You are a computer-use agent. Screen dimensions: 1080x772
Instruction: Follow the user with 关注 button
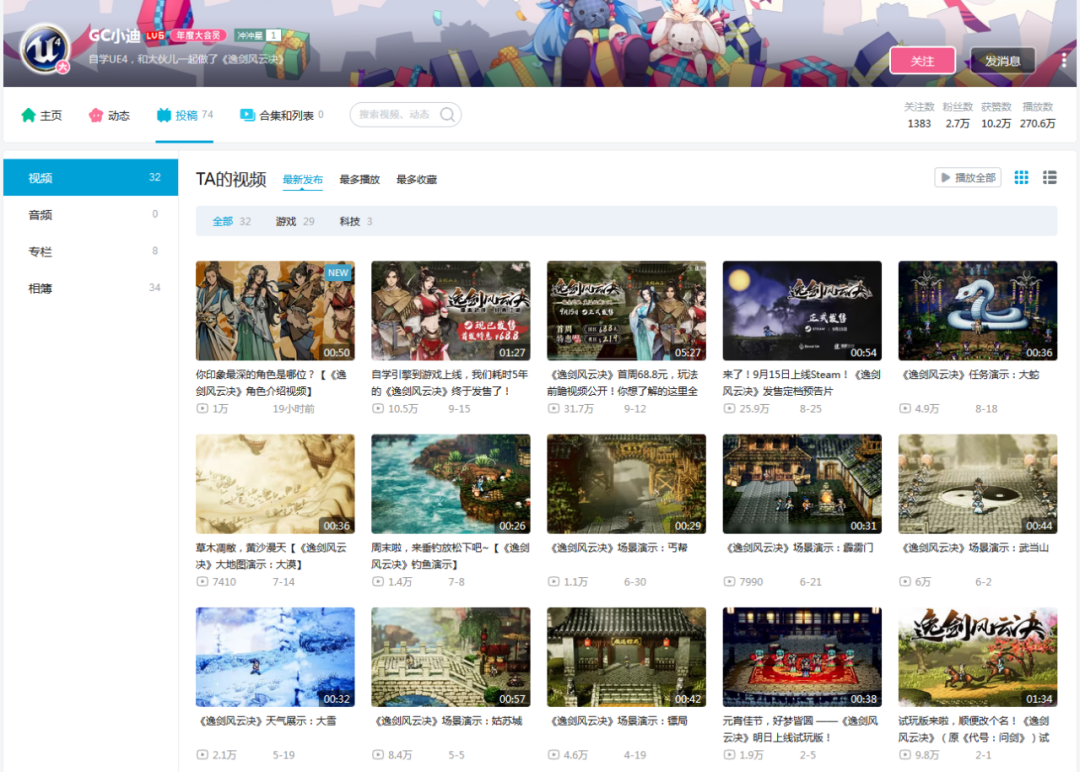tap(922, 61)
